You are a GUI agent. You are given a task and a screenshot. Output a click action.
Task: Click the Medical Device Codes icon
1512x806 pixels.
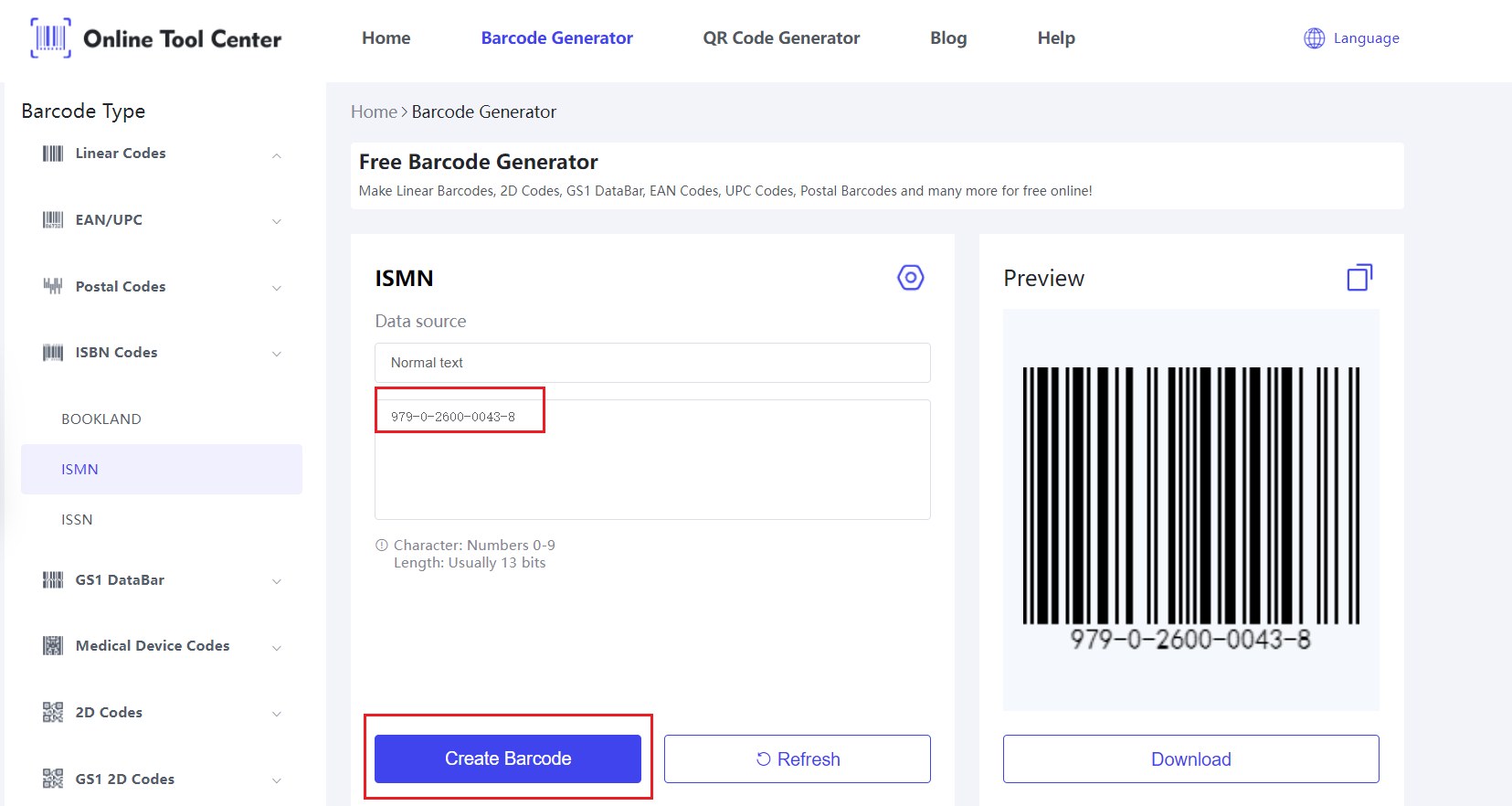(53, 646)
